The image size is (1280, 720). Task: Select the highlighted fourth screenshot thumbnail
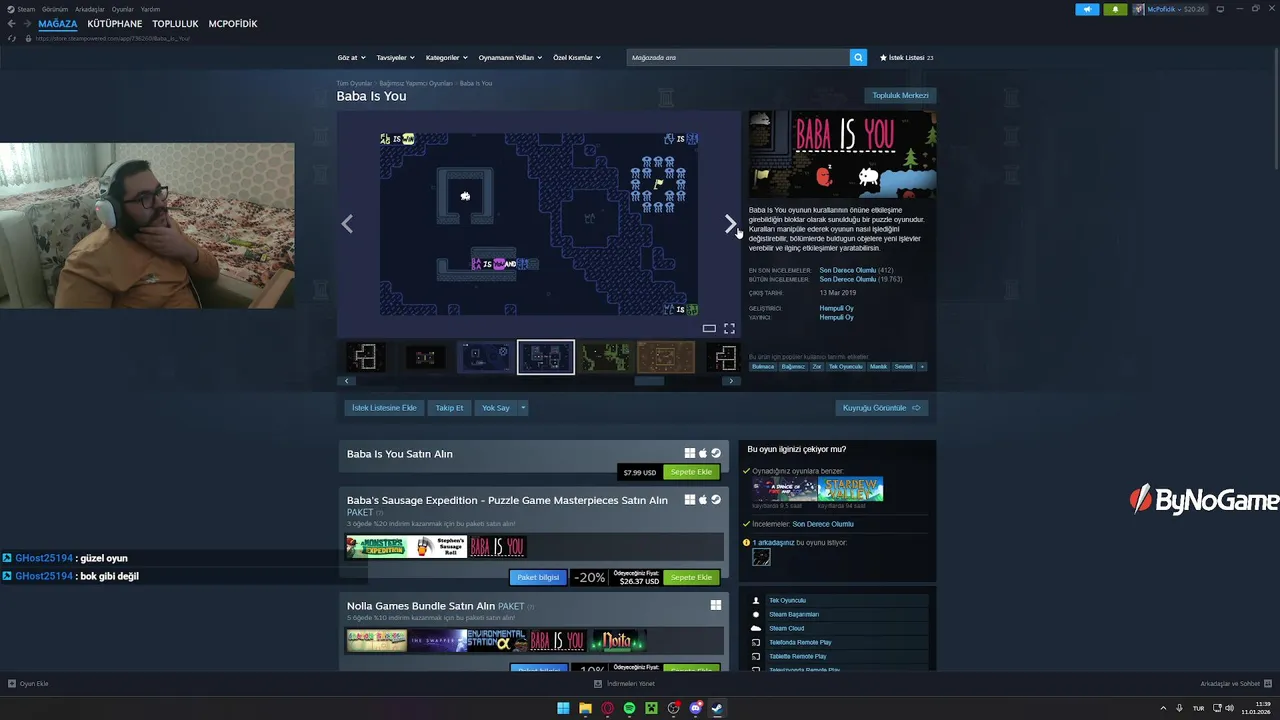(546, 357)
